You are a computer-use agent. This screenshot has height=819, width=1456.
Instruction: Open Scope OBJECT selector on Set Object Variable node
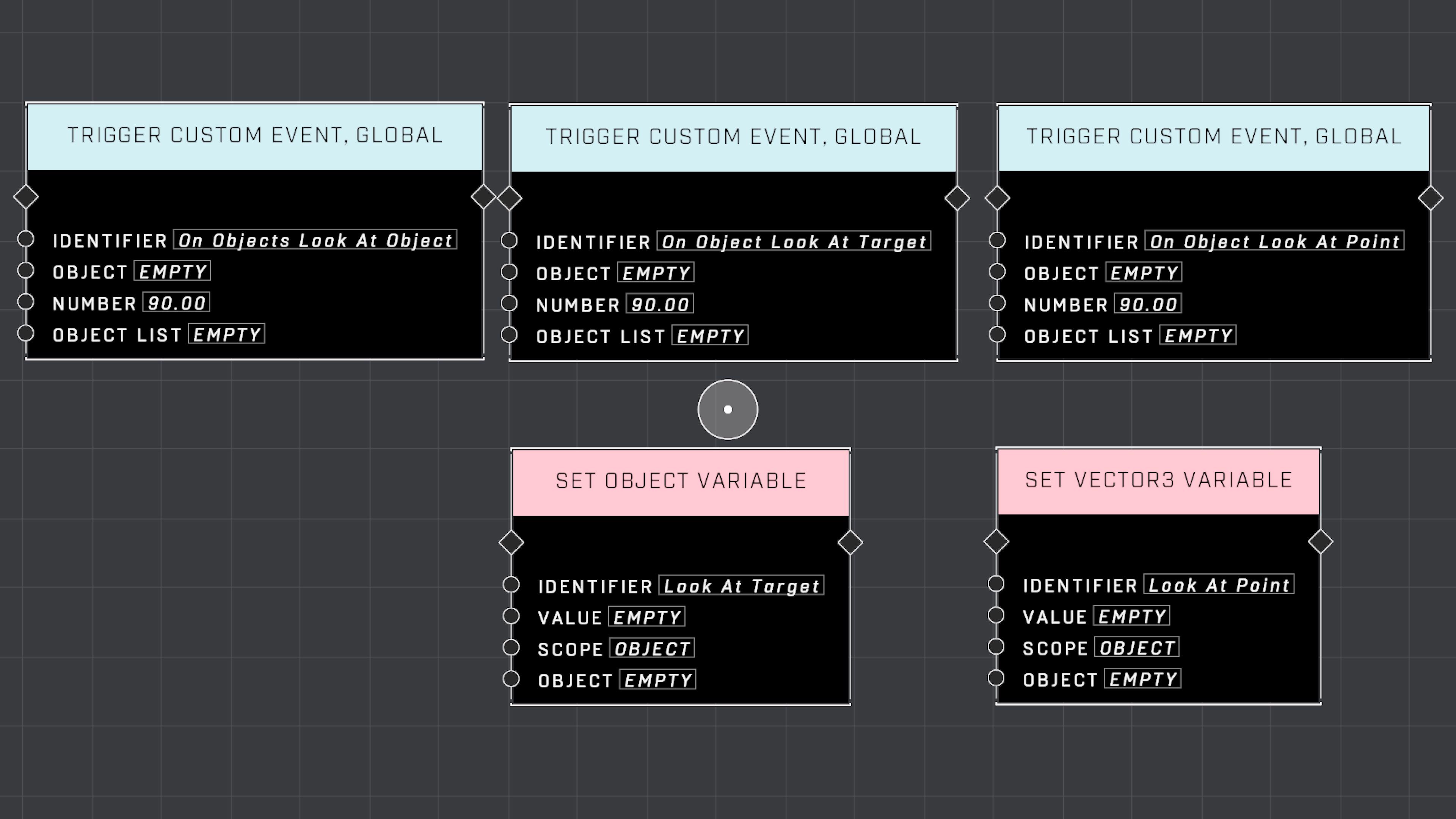click(652, 648)
